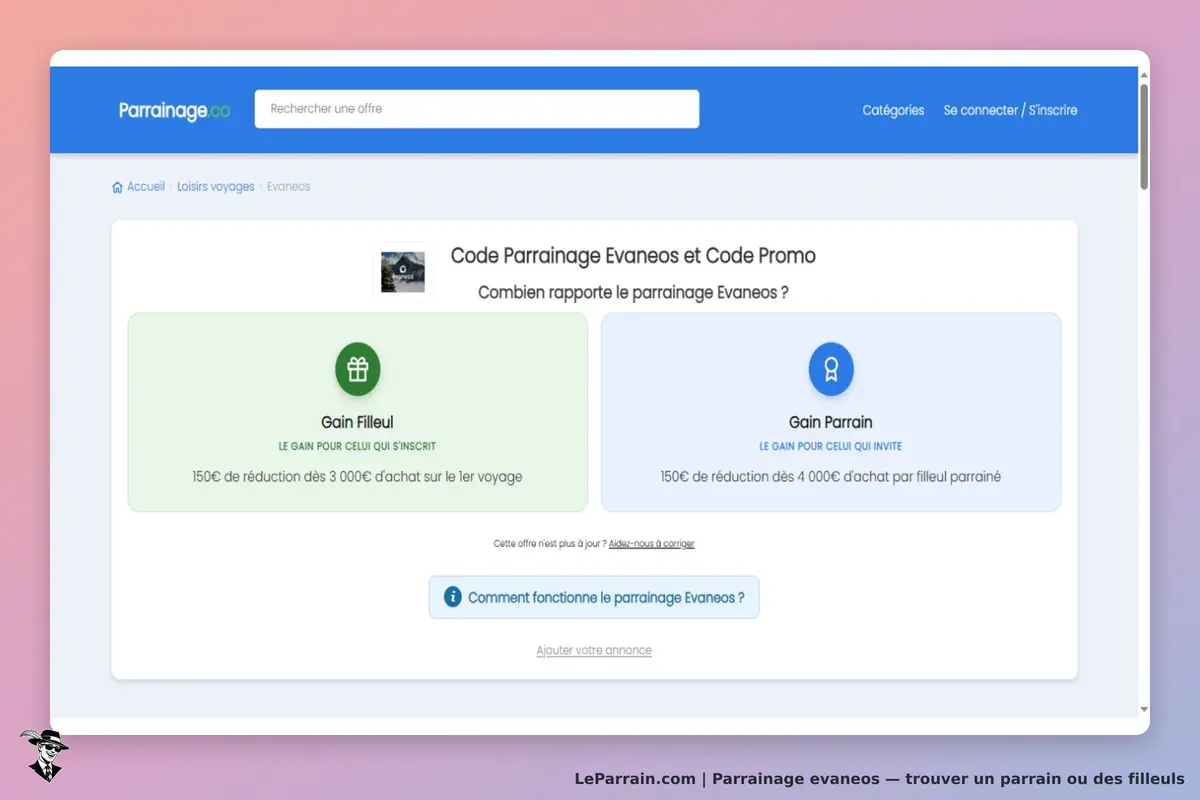Focus the Rechercher une offre search field
Viewport: 1200px width, 800px height.
(x=477, y=109)
